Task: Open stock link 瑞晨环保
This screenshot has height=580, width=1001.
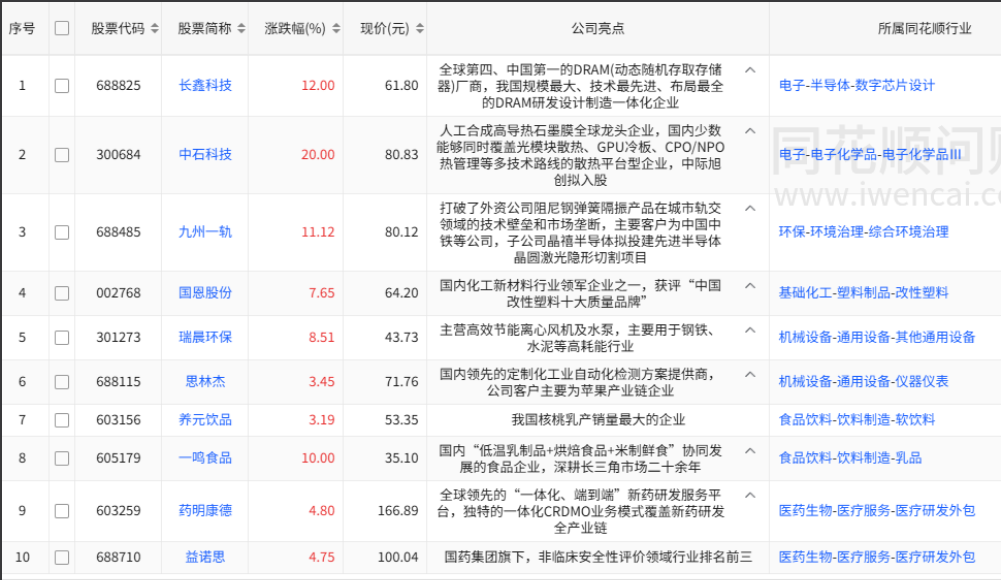Action: pos(205,338)
